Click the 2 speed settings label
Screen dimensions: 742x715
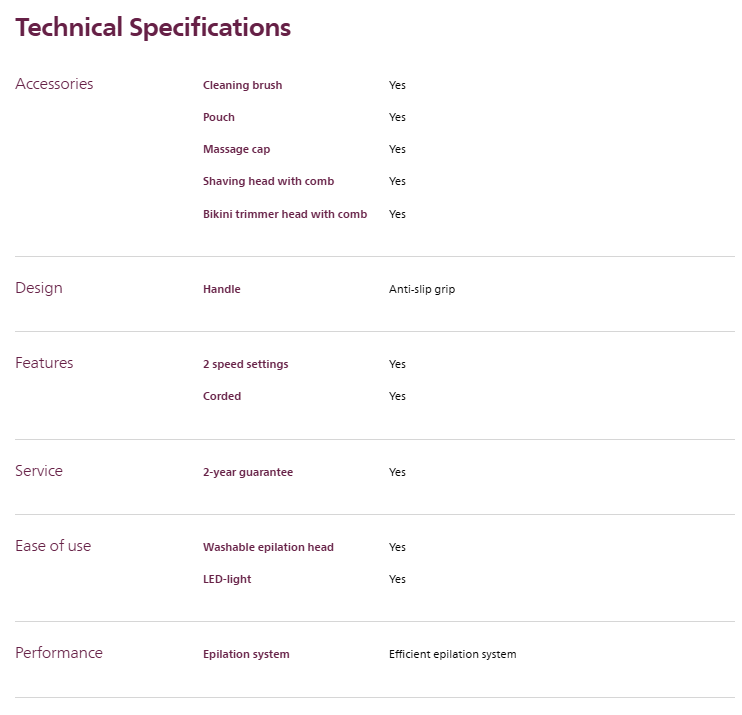tap(245, 364)
